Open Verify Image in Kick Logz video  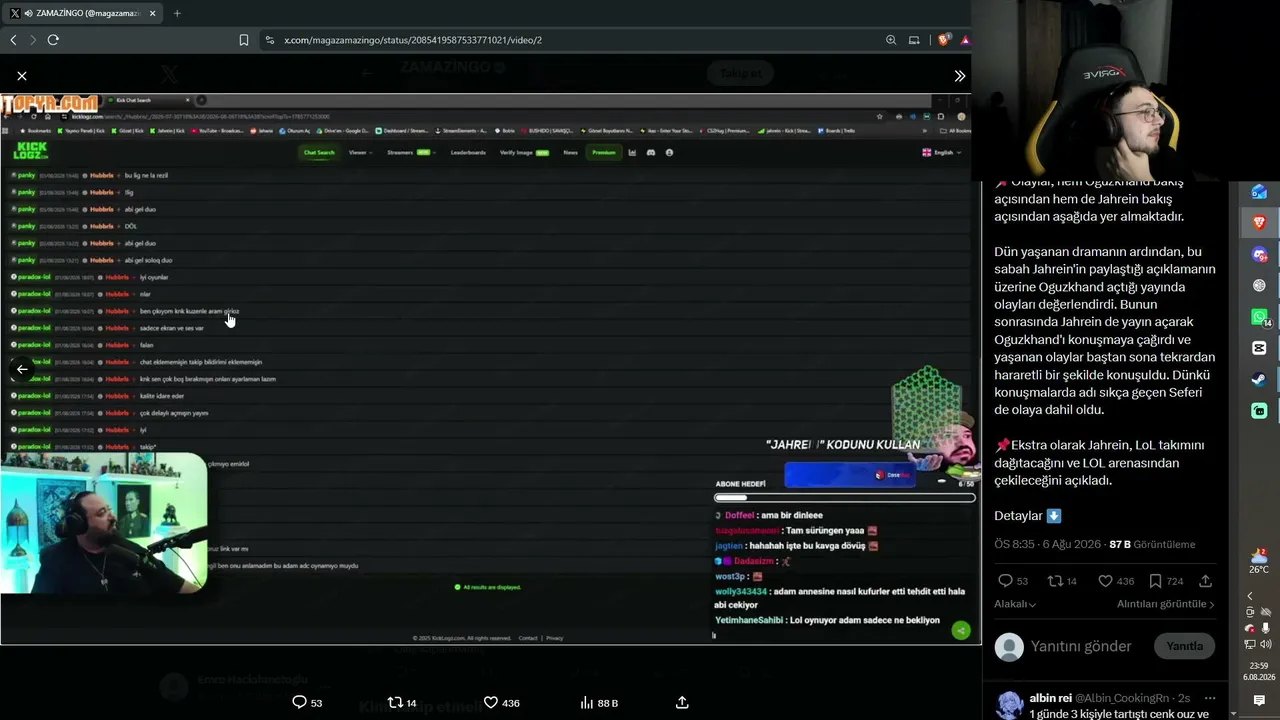click(x=525, y=153)
